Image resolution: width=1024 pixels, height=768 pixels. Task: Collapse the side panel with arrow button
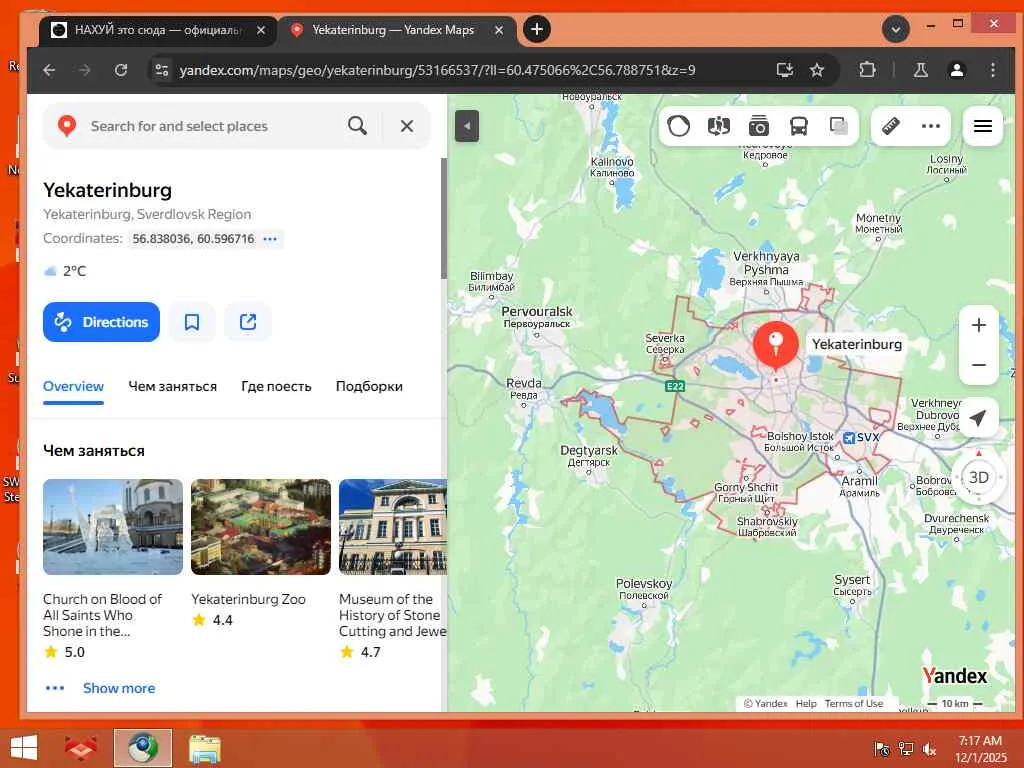click(467, 126)
